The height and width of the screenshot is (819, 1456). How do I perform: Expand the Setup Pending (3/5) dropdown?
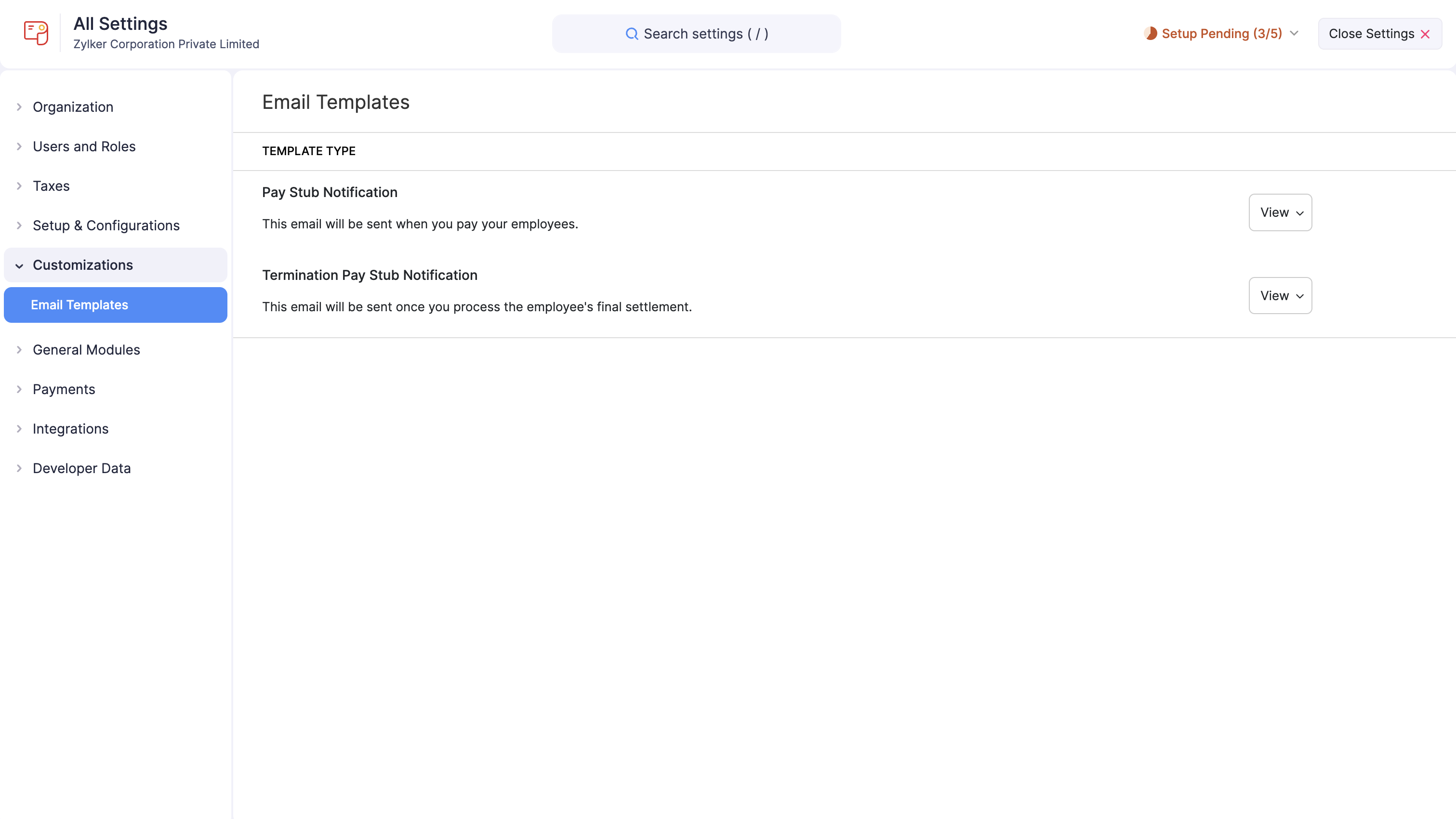coord(1294,33)
